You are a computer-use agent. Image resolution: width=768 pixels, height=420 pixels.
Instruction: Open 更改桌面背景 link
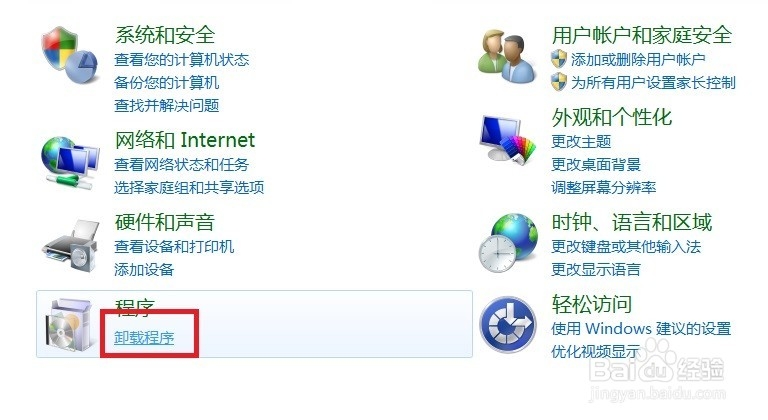tap(596, 164)
